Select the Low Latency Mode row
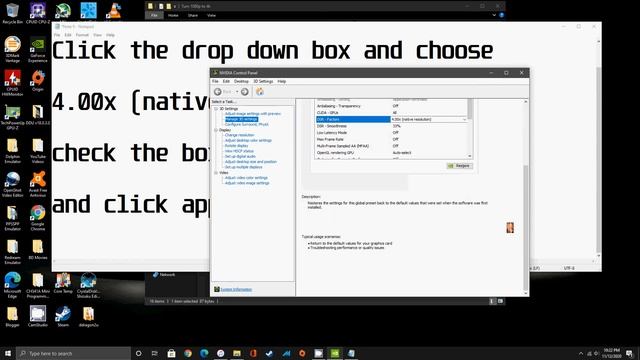The width and height of the screenshot is (640, 360). 391,133
